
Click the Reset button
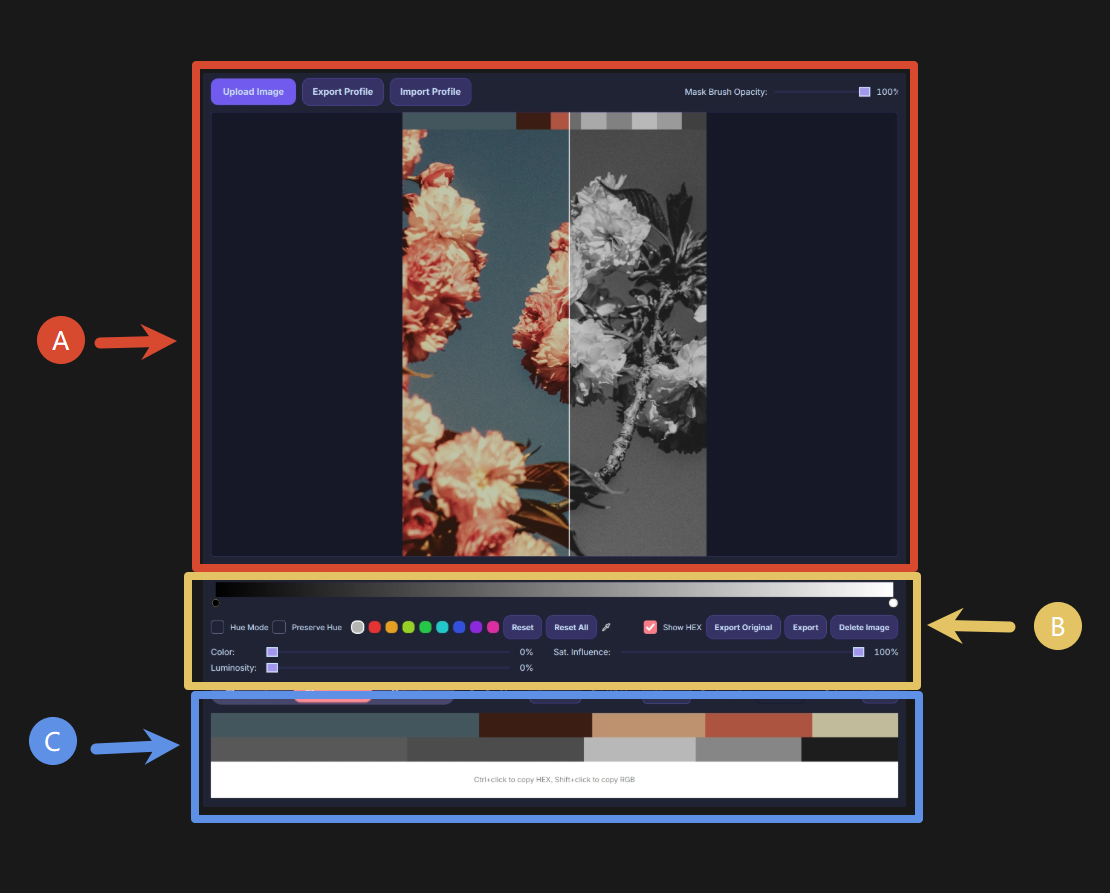pos(522,627)
